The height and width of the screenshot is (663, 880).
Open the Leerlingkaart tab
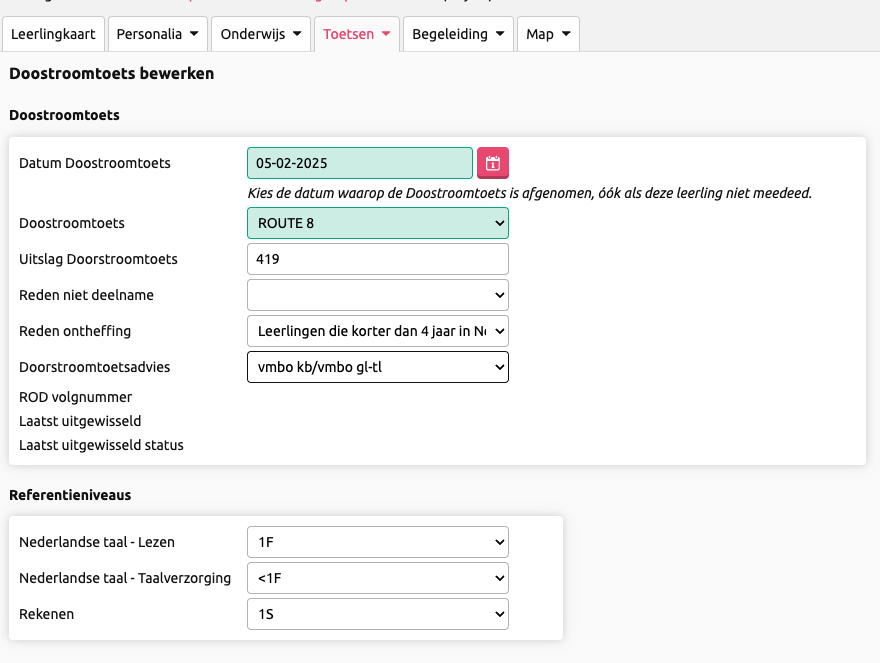click(x=53, y=34)
